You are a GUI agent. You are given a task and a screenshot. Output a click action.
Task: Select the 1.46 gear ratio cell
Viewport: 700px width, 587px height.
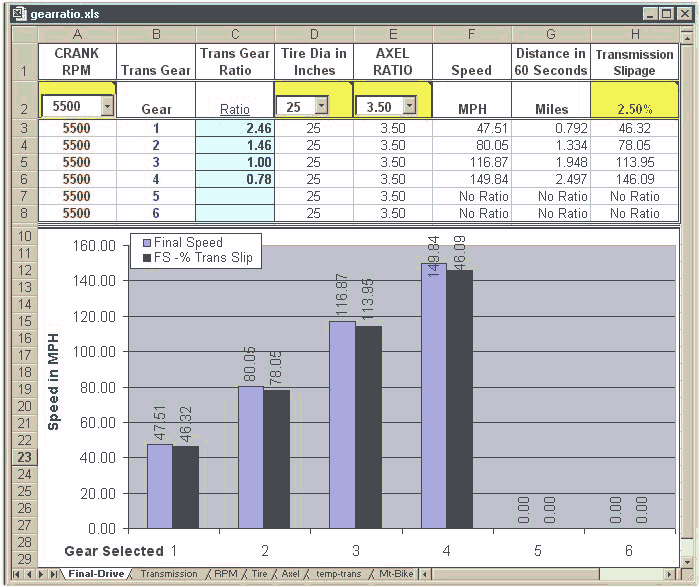pyautogui.click(x=235, y=145)
